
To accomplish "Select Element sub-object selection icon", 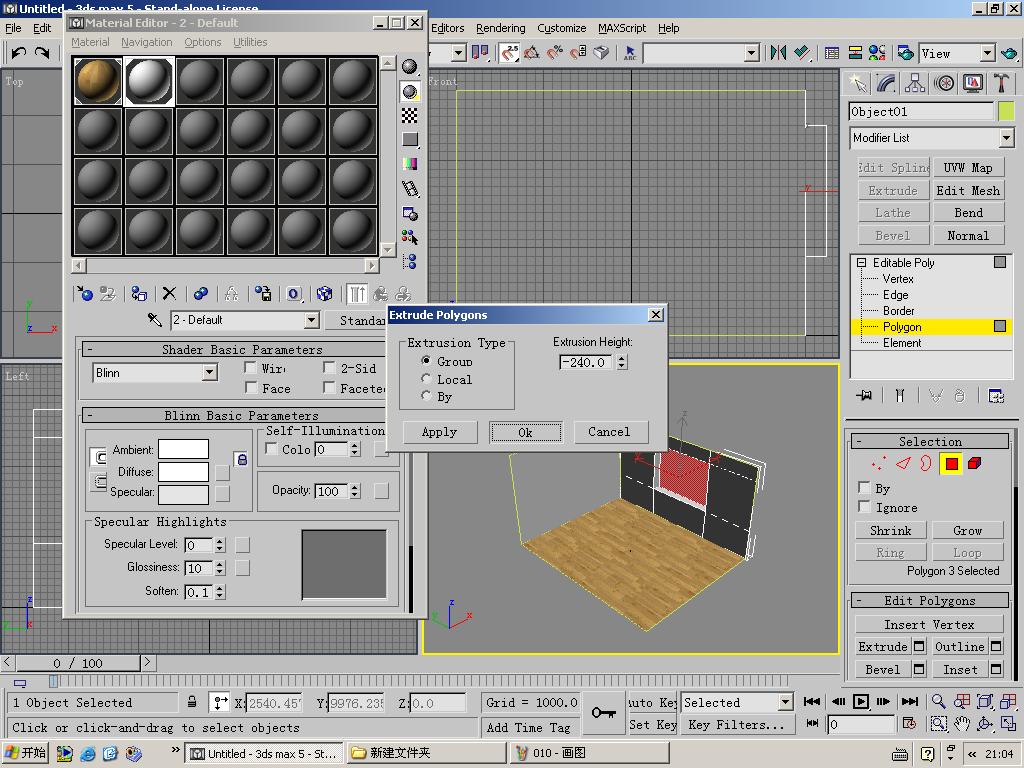I will click(975, 464).
